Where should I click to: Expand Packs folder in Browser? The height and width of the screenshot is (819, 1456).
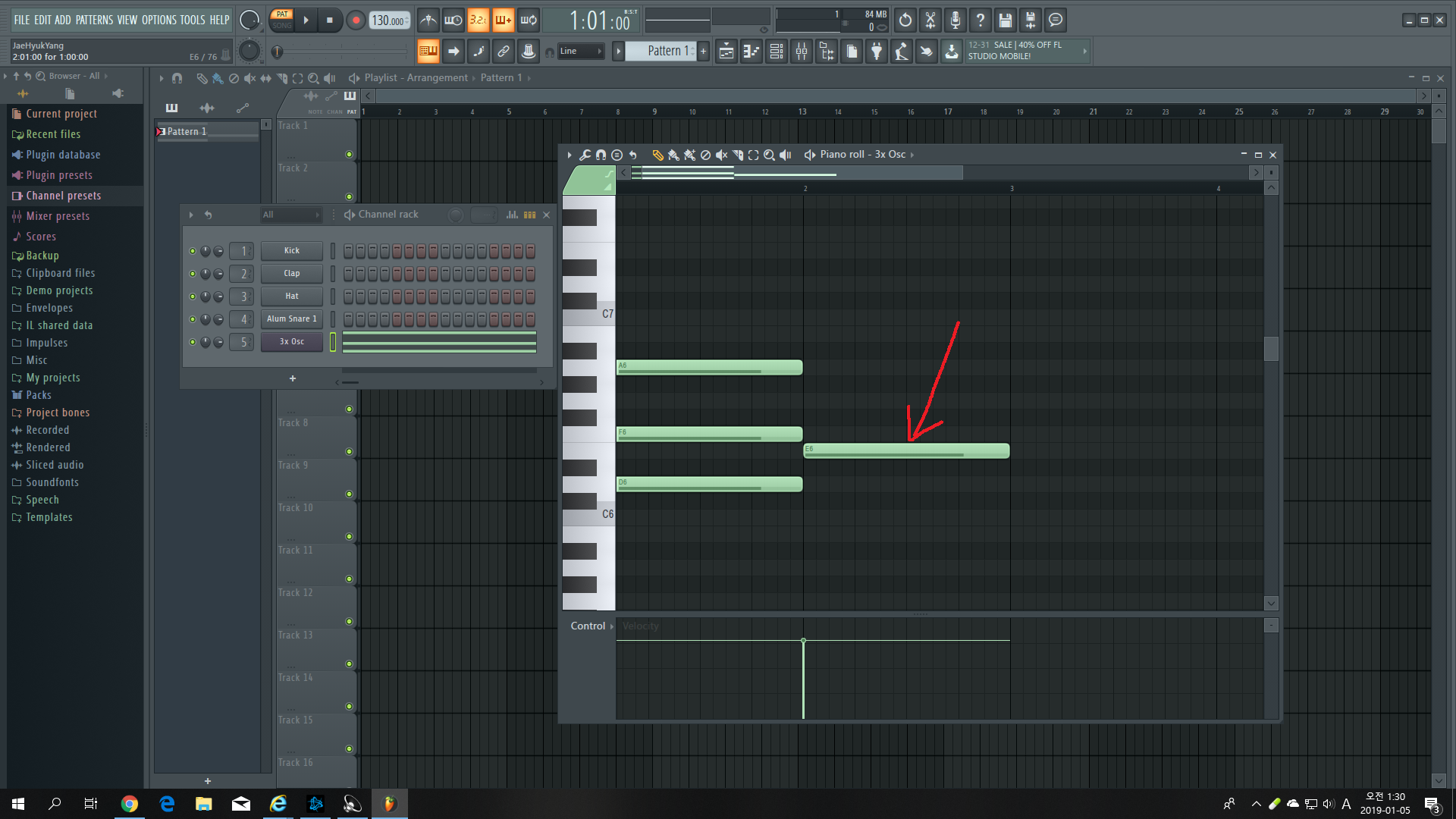39,395
